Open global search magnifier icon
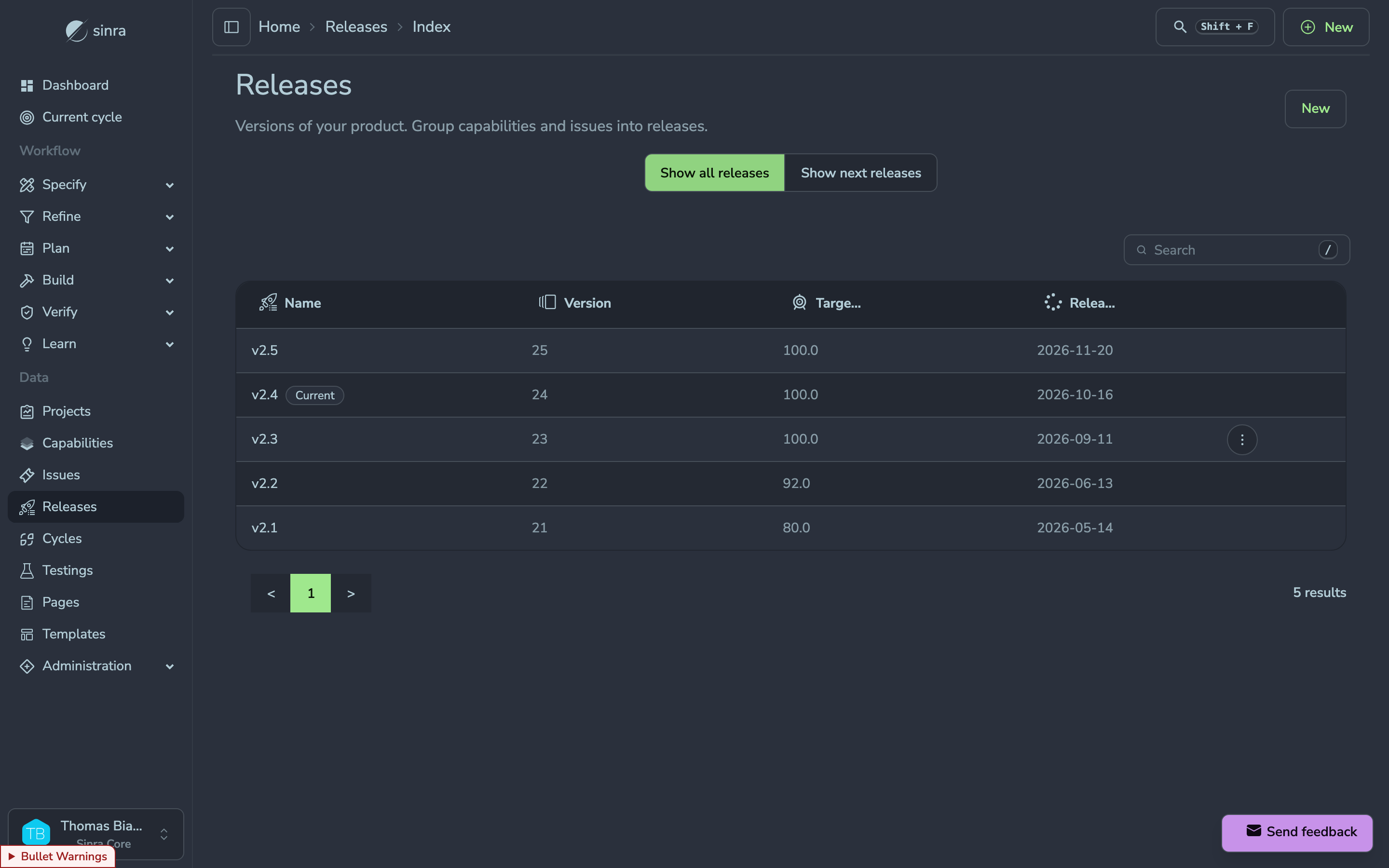This screenshot has width=1389, height=868. (1180, 27)
